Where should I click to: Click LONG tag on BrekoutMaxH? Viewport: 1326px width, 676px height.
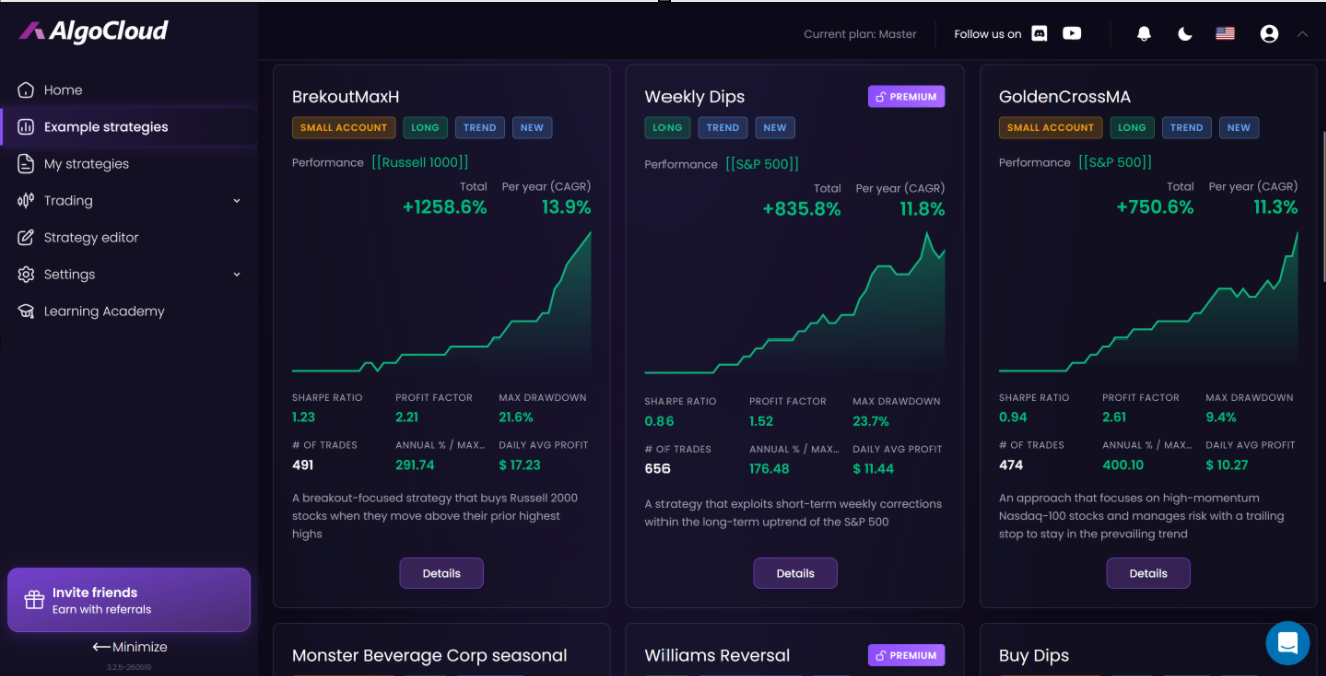click(x=425, y=128)
